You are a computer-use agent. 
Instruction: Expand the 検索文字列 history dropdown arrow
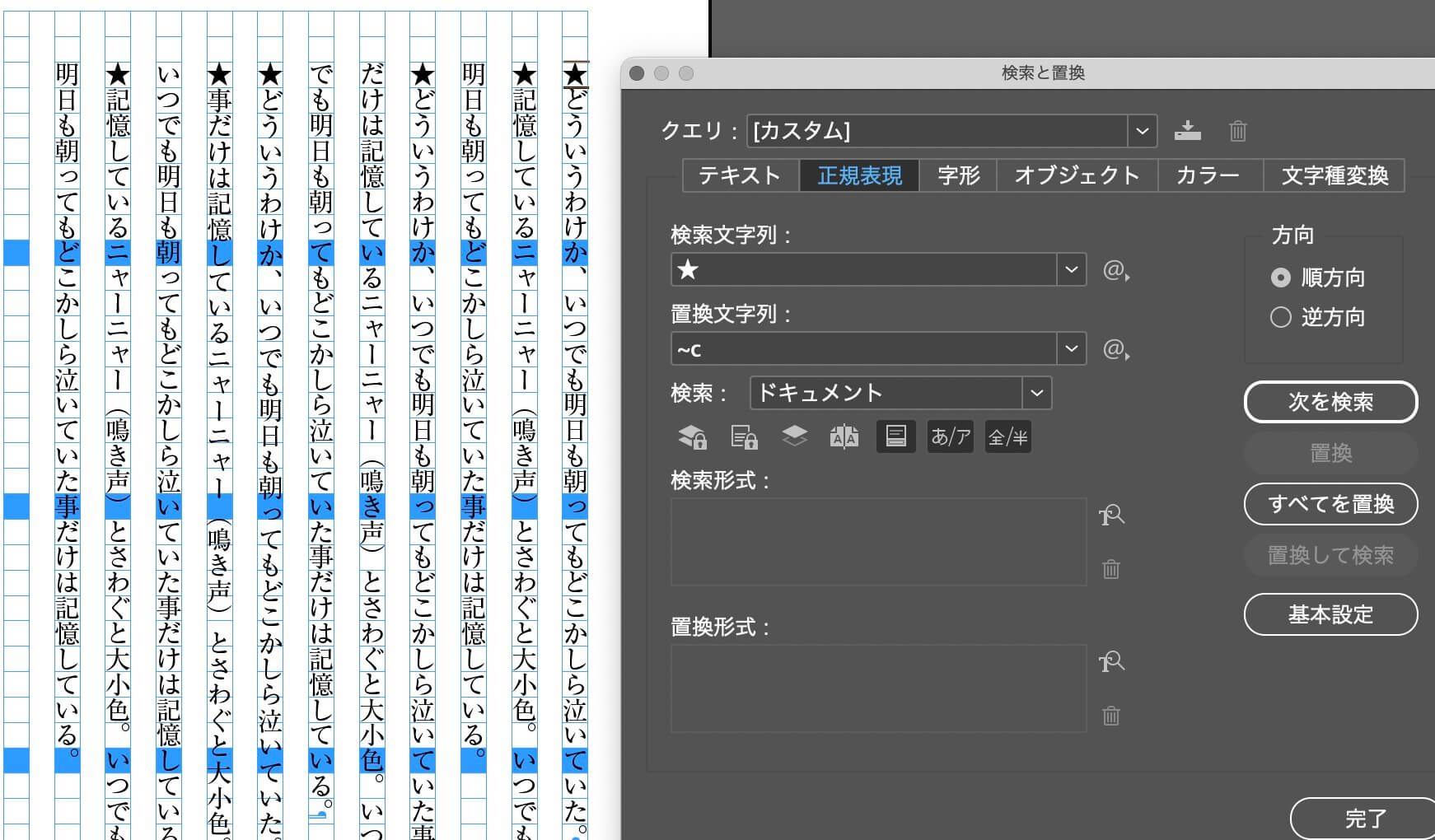[x=1071, y=269]
